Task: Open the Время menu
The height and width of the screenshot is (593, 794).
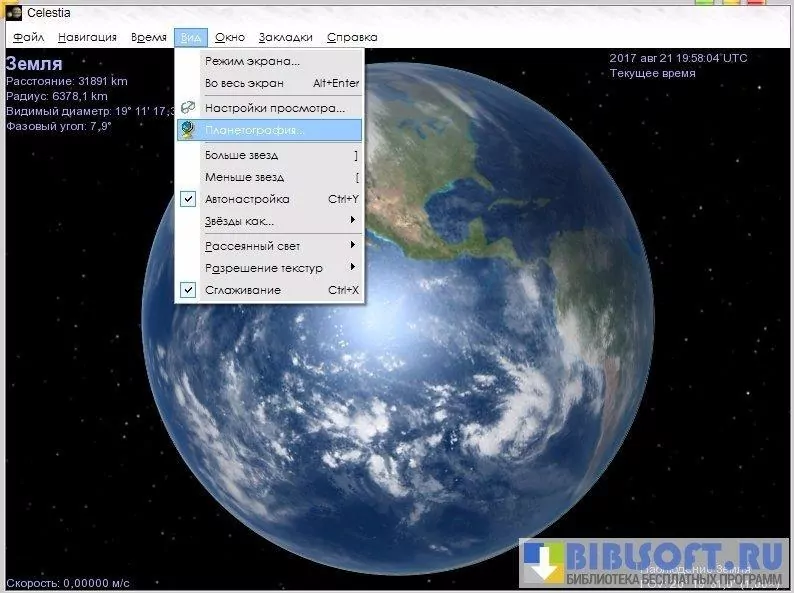Action: pos(149,38)
